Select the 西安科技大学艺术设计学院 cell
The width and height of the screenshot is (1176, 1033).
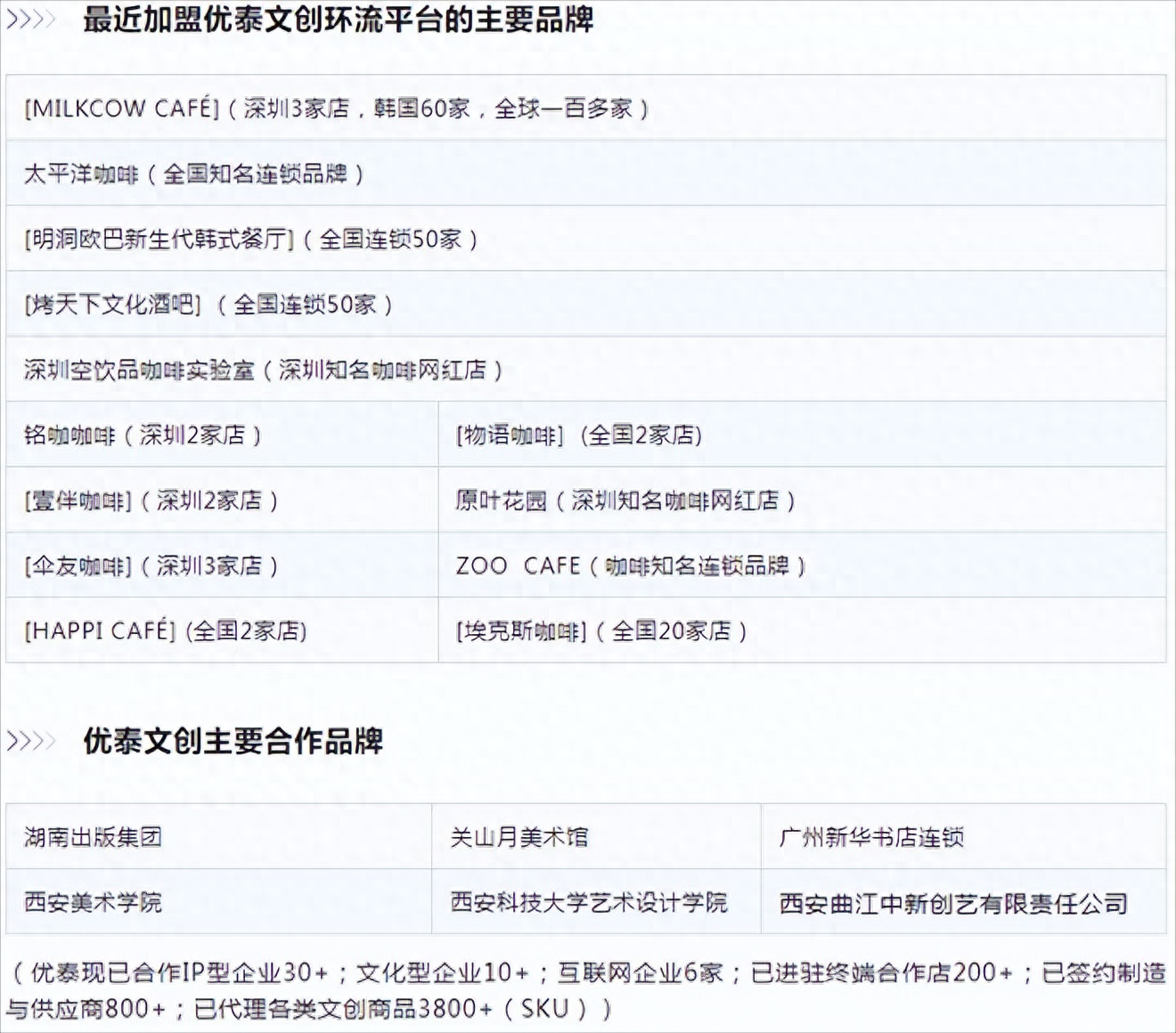(x=589, y=902)
